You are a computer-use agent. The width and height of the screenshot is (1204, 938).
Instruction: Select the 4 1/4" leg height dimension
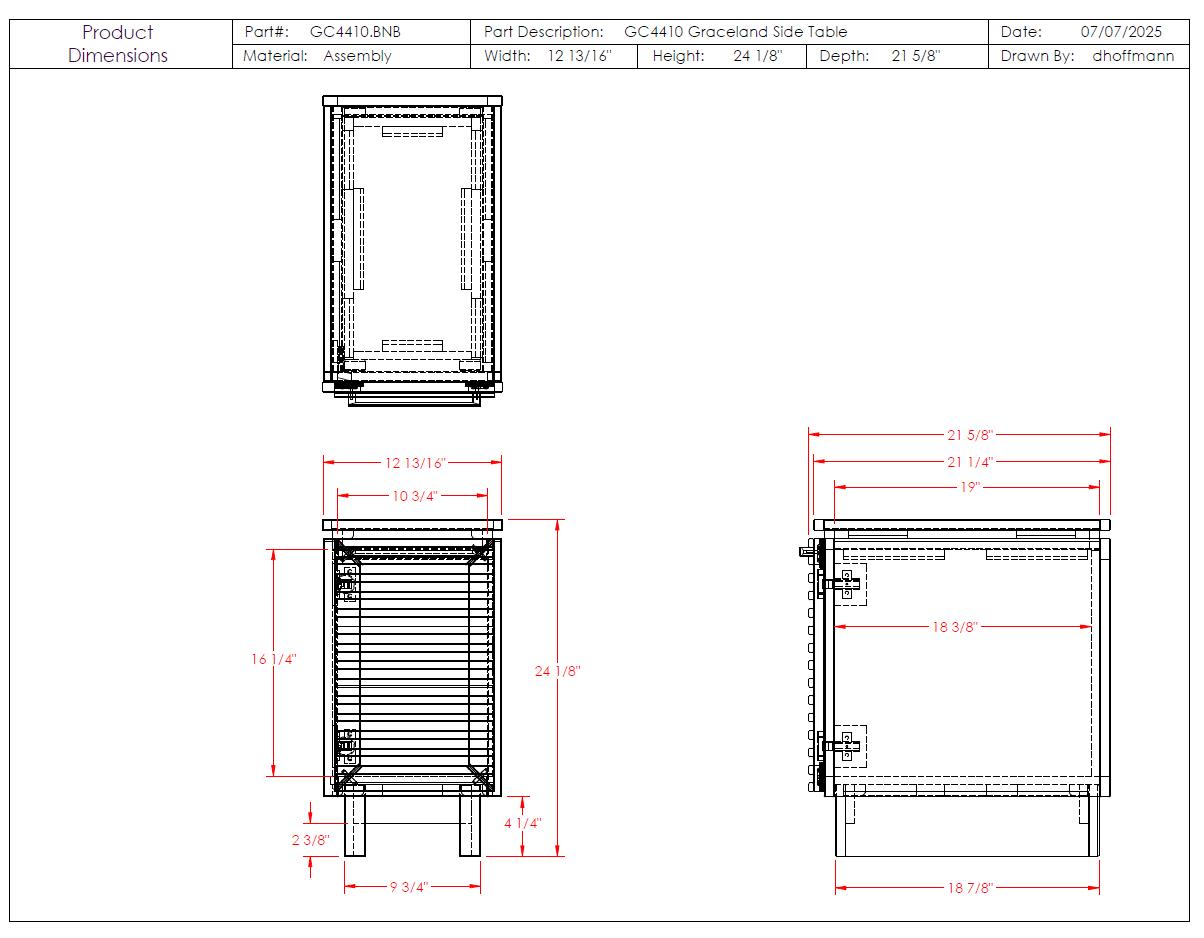click(x=522, y=823)
